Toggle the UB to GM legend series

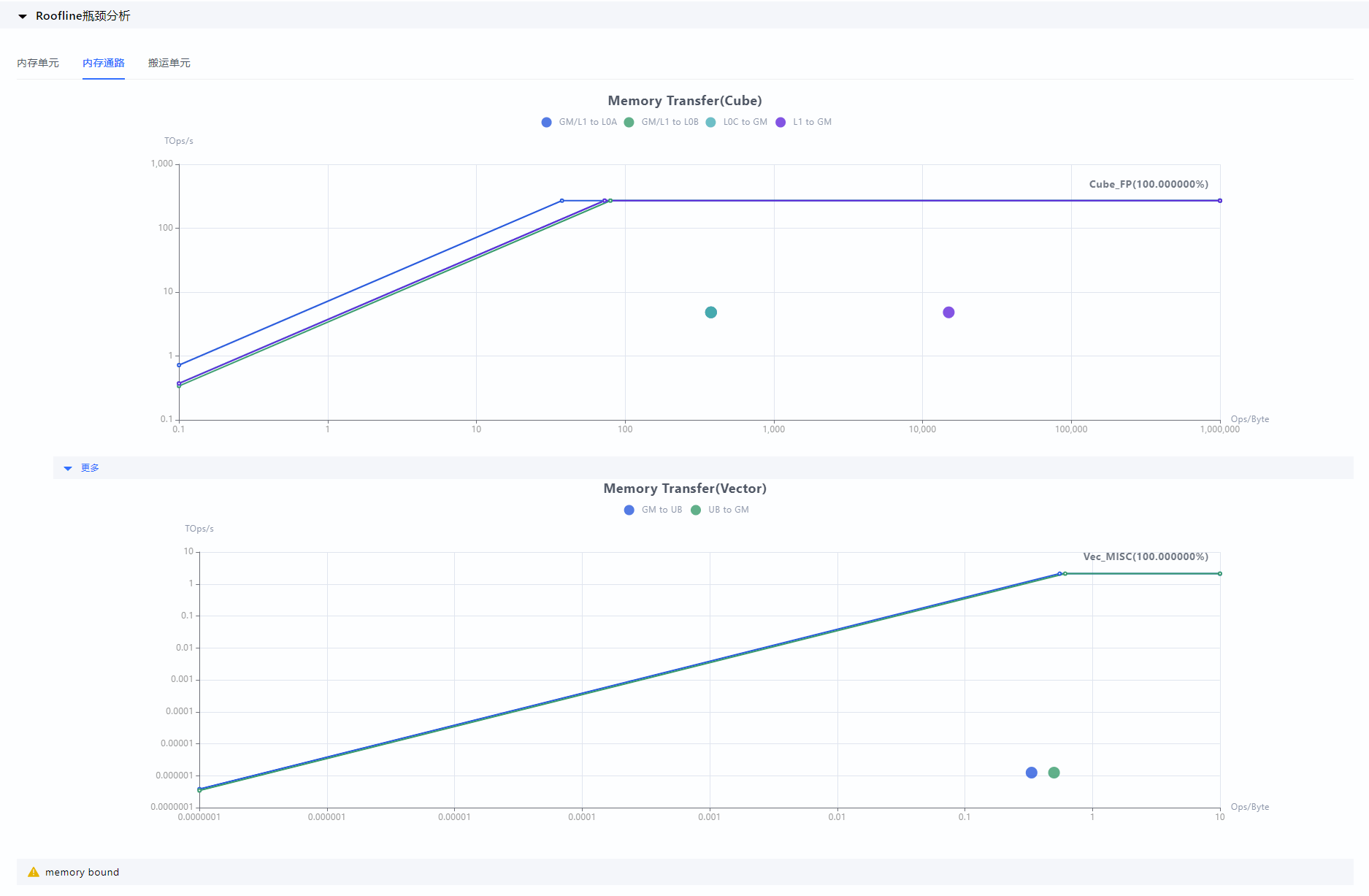coord(720,510)
